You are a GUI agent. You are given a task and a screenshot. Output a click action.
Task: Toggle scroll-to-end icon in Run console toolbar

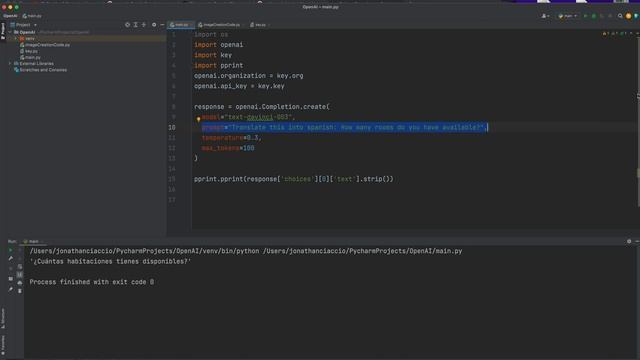pos(20,275)
